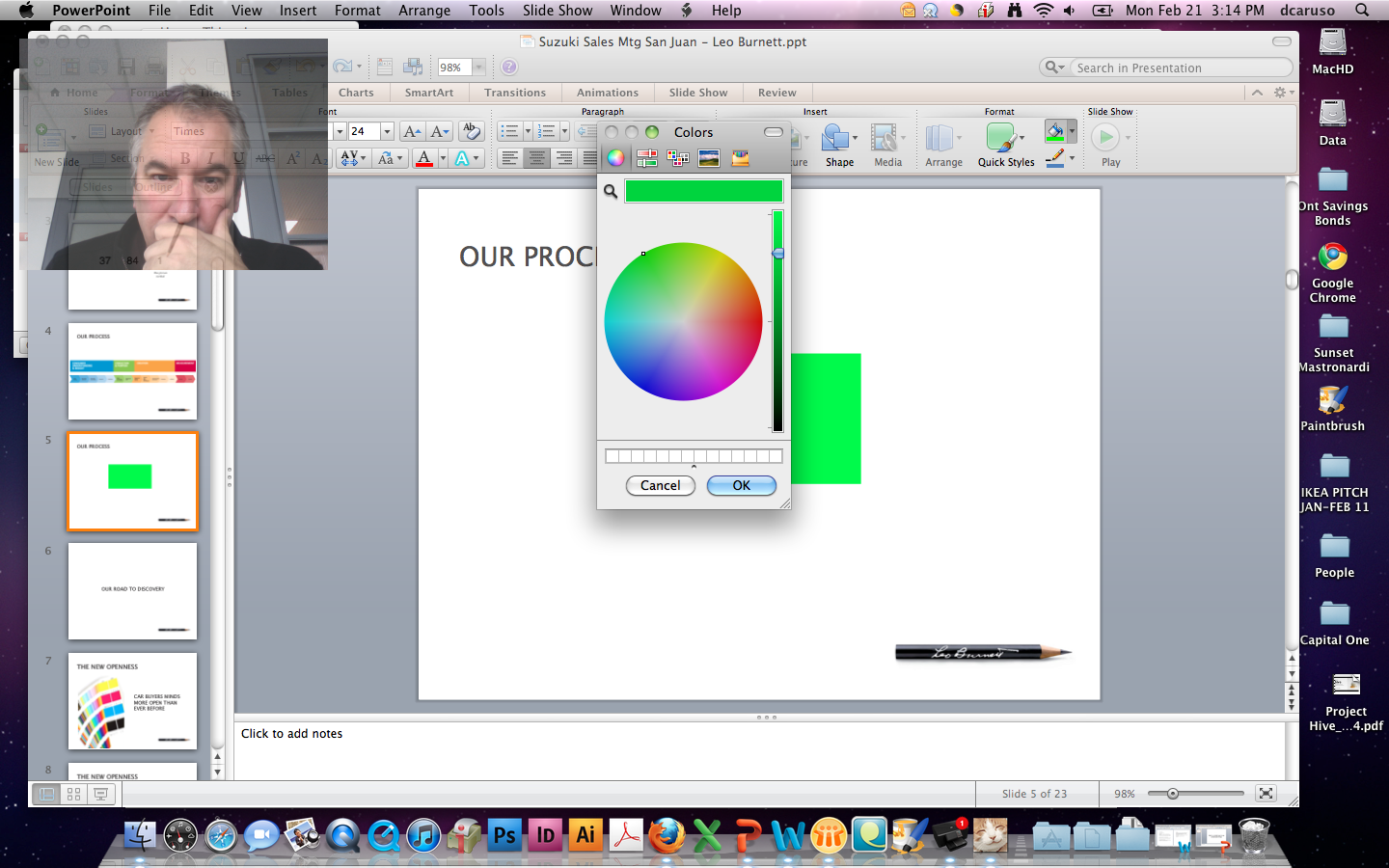
Task: Switch to Color Palettes picker mode
Action: tap(678, 158)
